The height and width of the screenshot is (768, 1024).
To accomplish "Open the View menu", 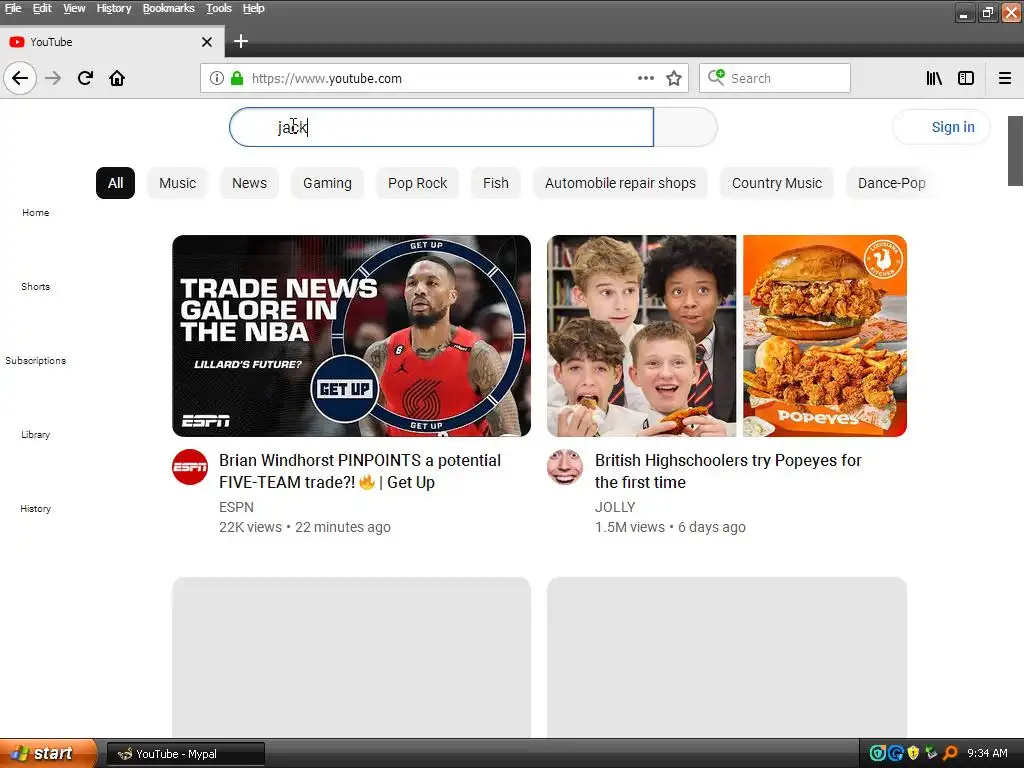I will (x=74, y=8).
